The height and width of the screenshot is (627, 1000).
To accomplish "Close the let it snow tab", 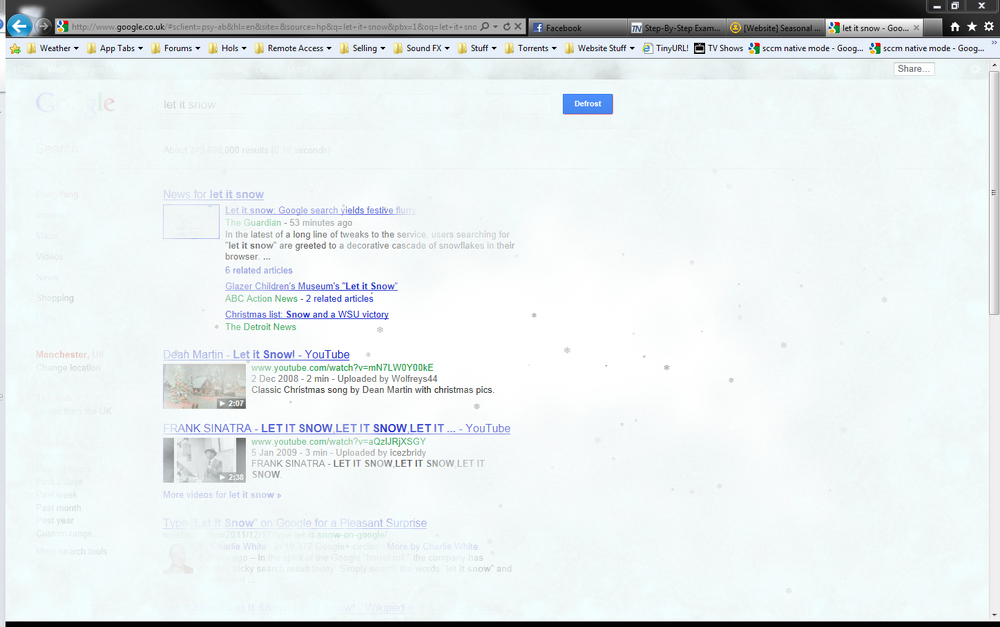I will 916,27.
